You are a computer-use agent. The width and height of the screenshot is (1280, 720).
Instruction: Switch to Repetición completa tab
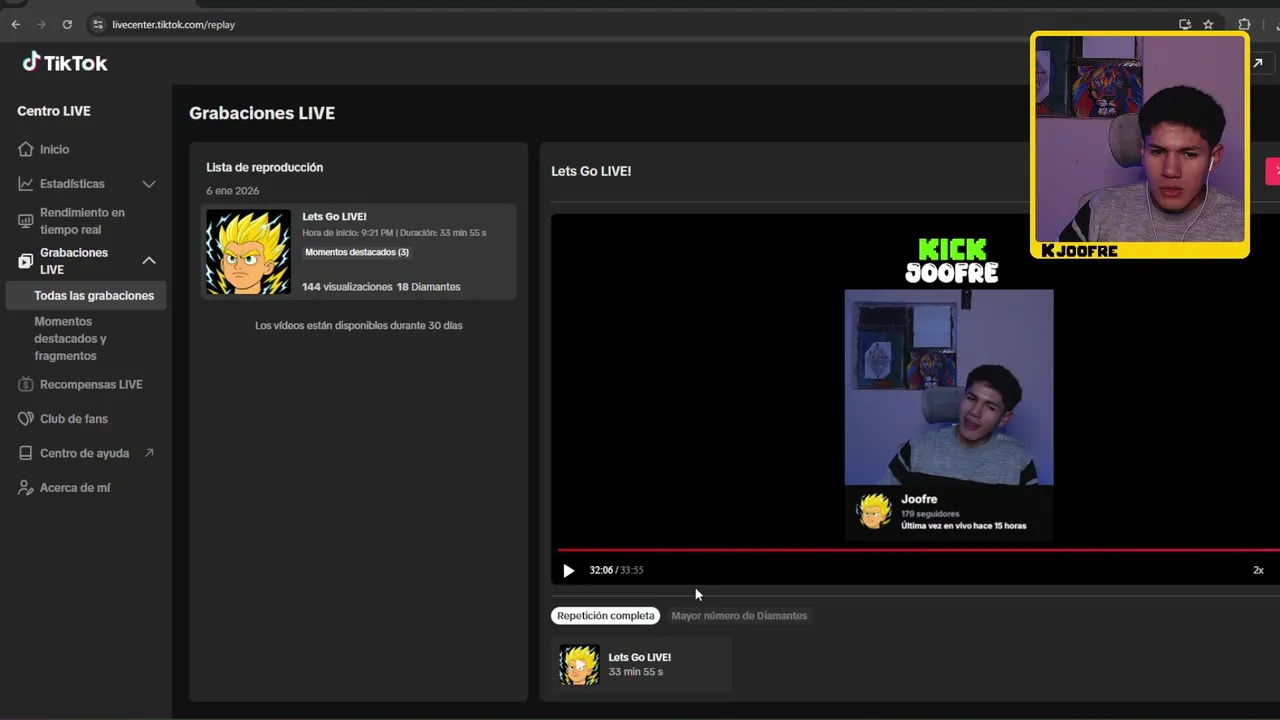coord(605,616)
